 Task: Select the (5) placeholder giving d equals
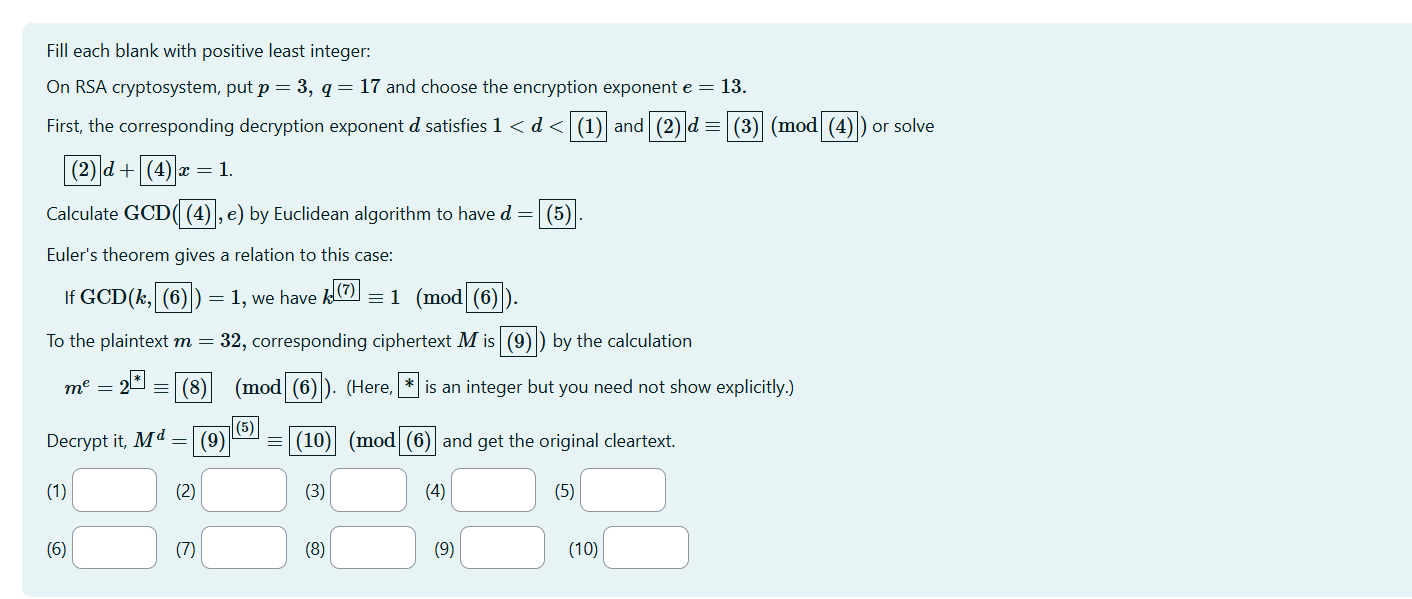pyautogui.click(x=555, y=213)
